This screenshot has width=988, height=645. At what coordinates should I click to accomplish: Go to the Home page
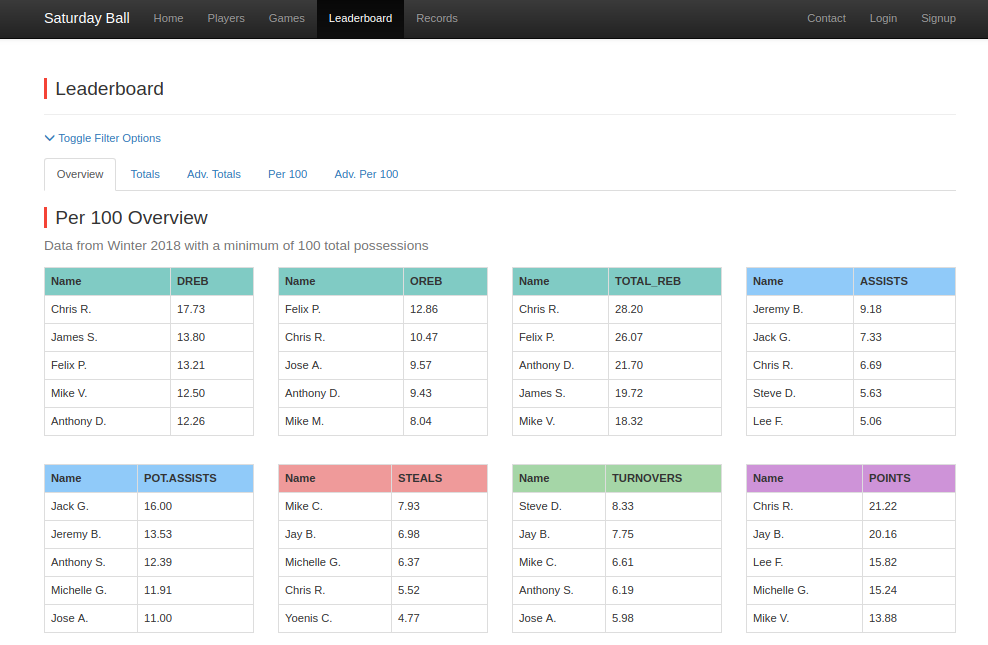click(x=168, y=18)
